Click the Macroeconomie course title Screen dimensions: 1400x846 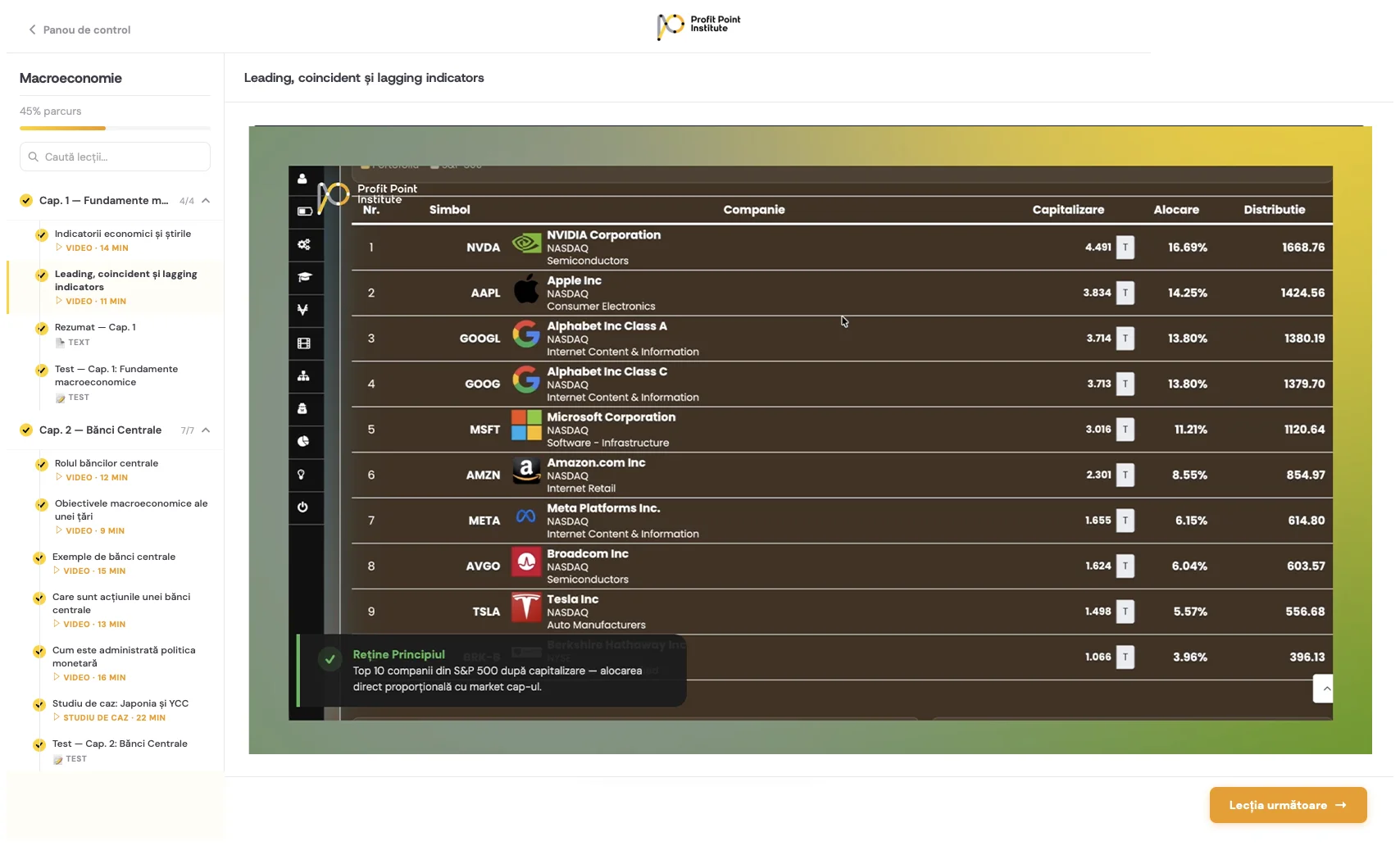tap(70, 78)
